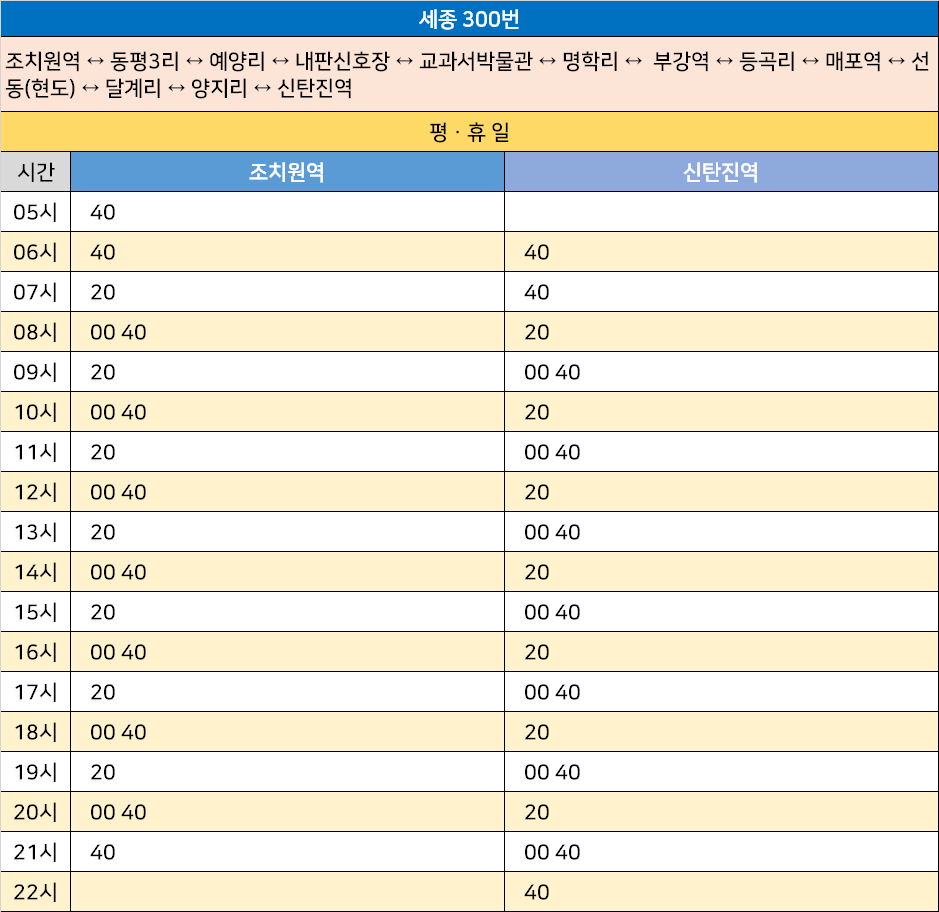Click the 22시 row label
This screenshot has height=912, width=939.
pos(35,892)
